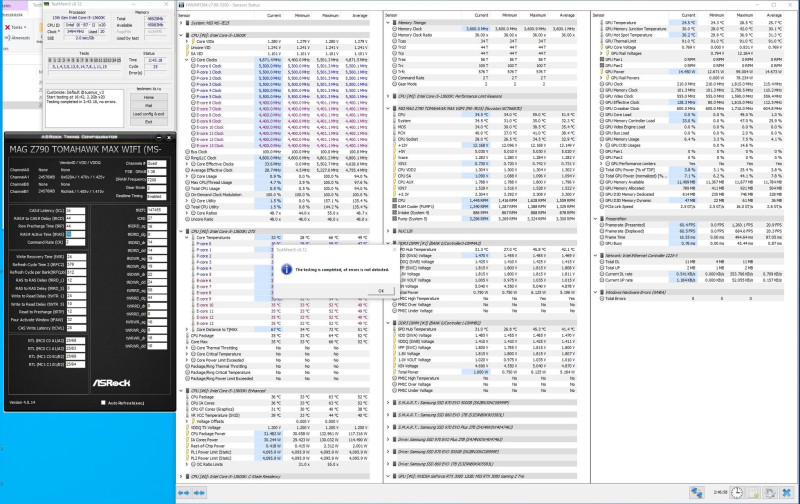Toggle the Auto Refresh checkbox in ASRock tool
This screenshot has height=504, width=800.
tap(103, 402)
